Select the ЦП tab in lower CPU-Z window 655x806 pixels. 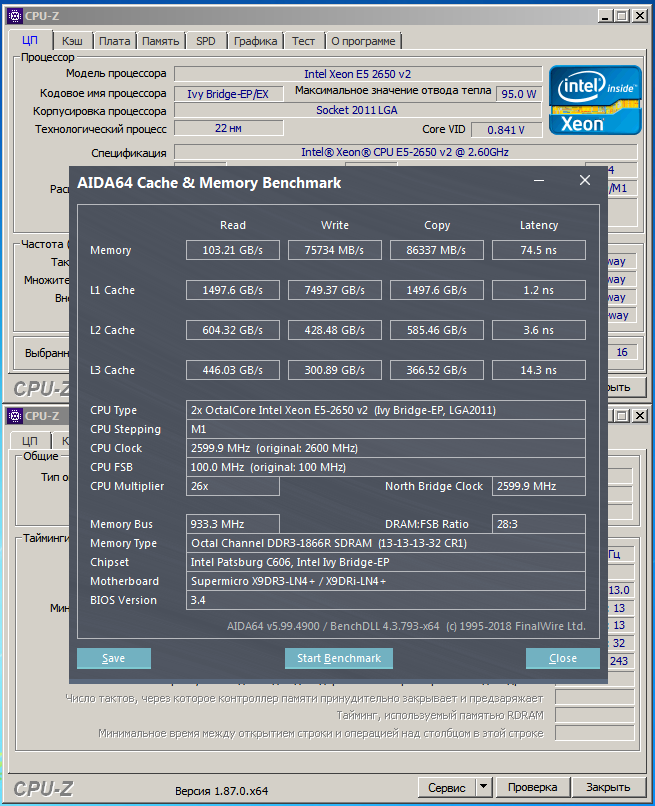30,441
